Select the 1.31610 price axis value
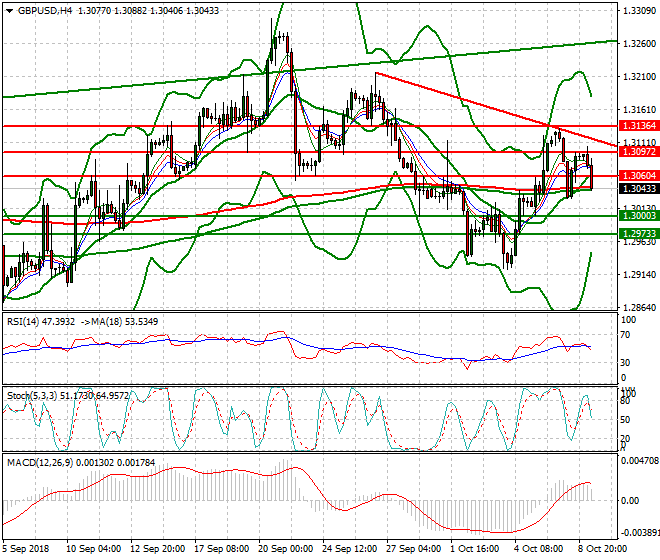This screenshot has width=660, height=560. click(639, 110)
